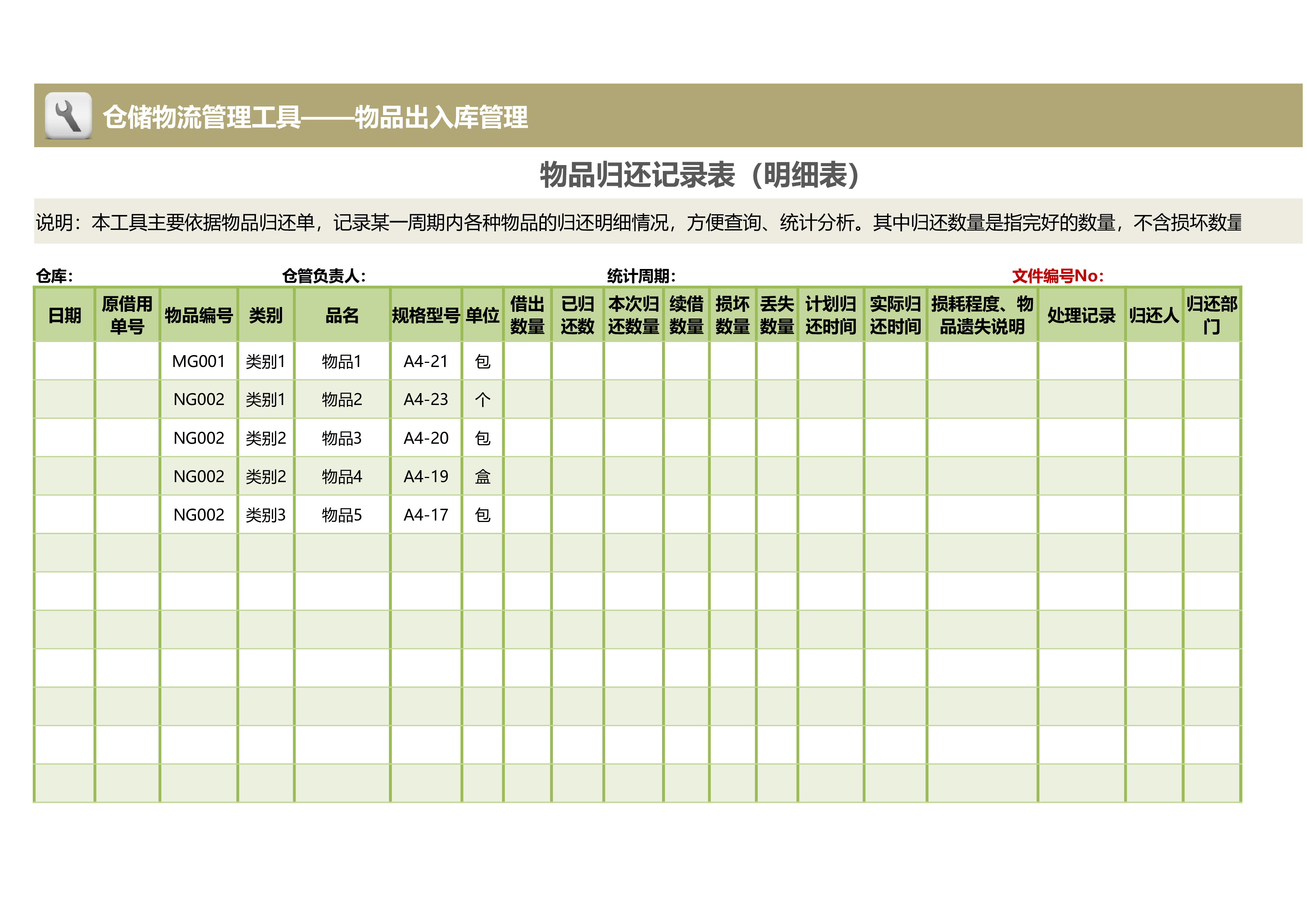The image size is (1307, 924).
Task: Click the 物品3 name cell
Action: click(342, 438)
